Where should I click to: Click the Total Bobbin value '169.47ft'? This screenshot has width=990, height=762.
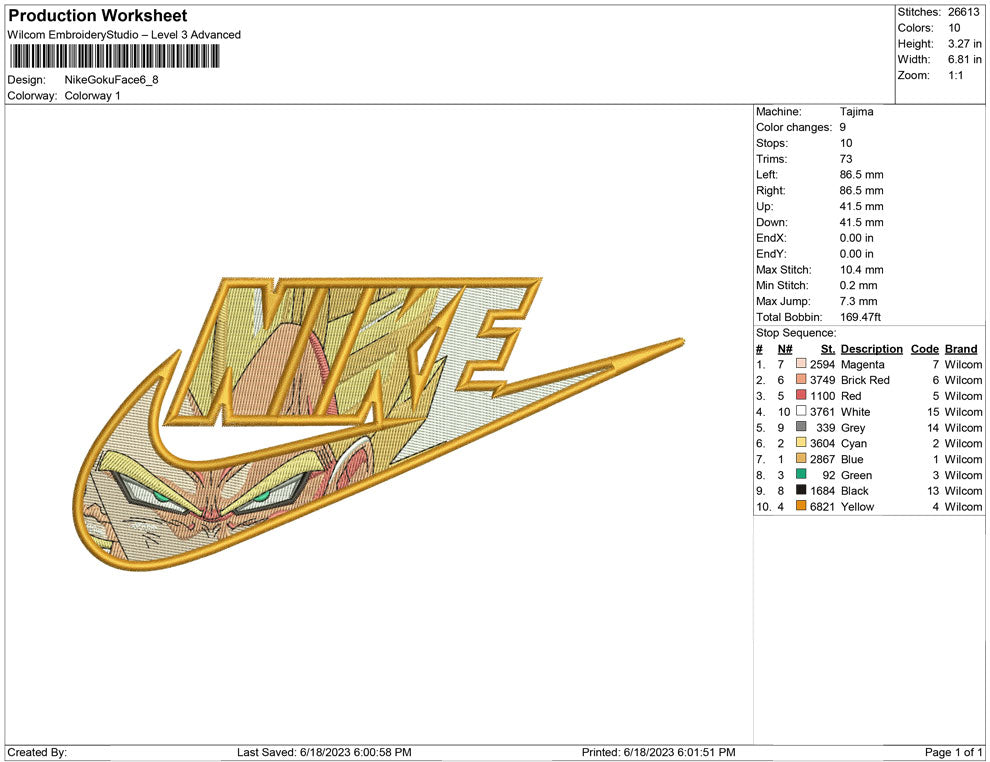[860, 317]
